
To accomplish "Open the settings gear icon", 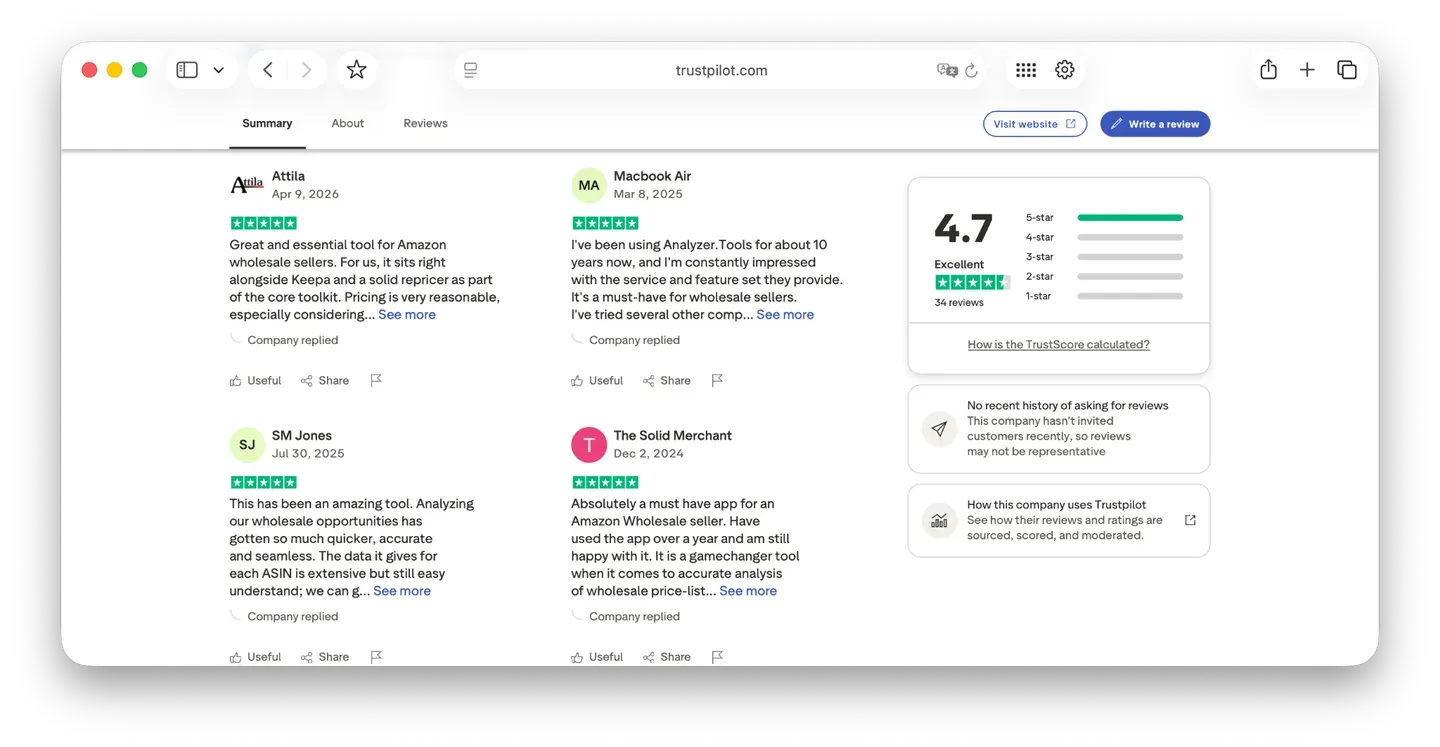I will [1065, 70].
